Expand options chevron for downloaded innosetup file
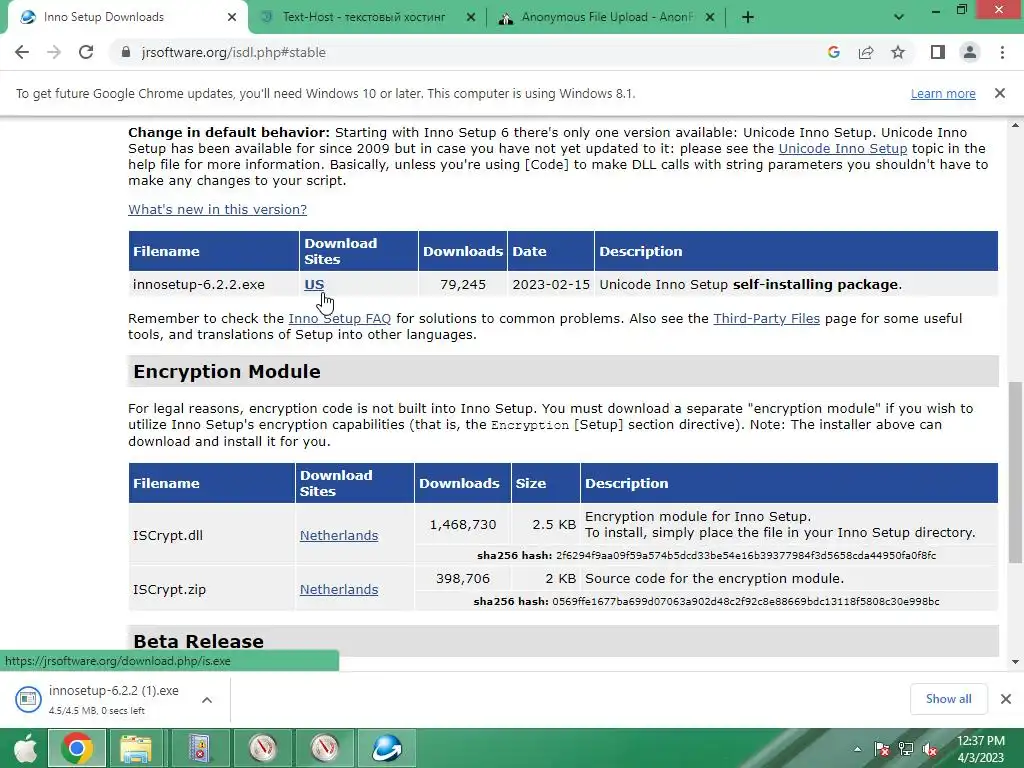Image resolution: width=1024 pixels, height=768 pixels. pos(207,700)
